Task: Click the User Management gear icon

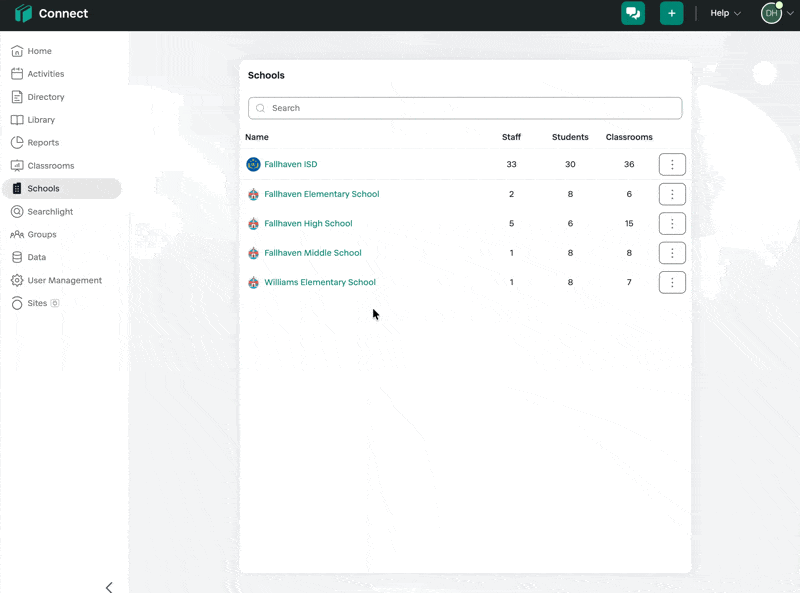Action: pos(17,281)
